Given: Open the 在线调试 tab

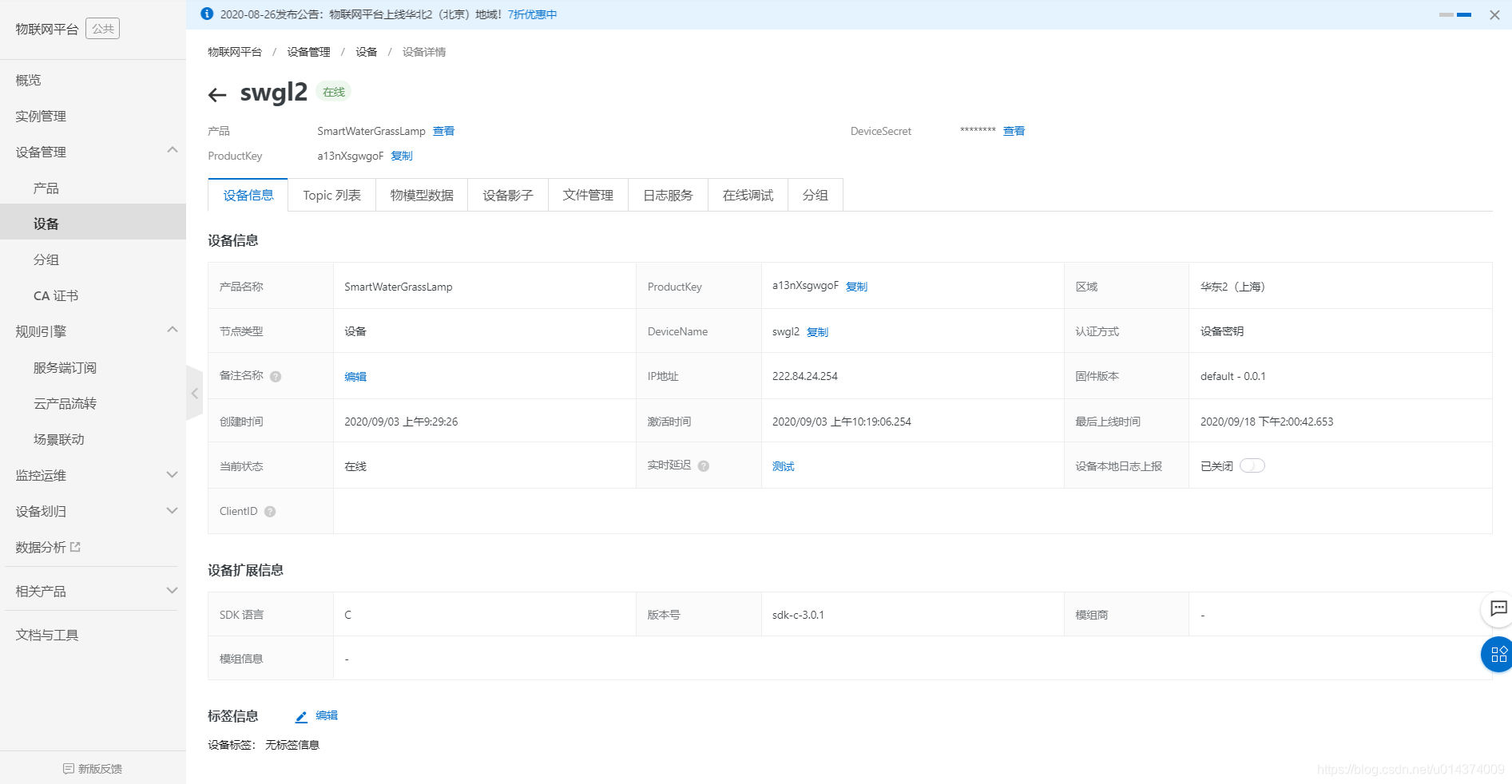Looking at the screenshot, I should click(748, 195).
